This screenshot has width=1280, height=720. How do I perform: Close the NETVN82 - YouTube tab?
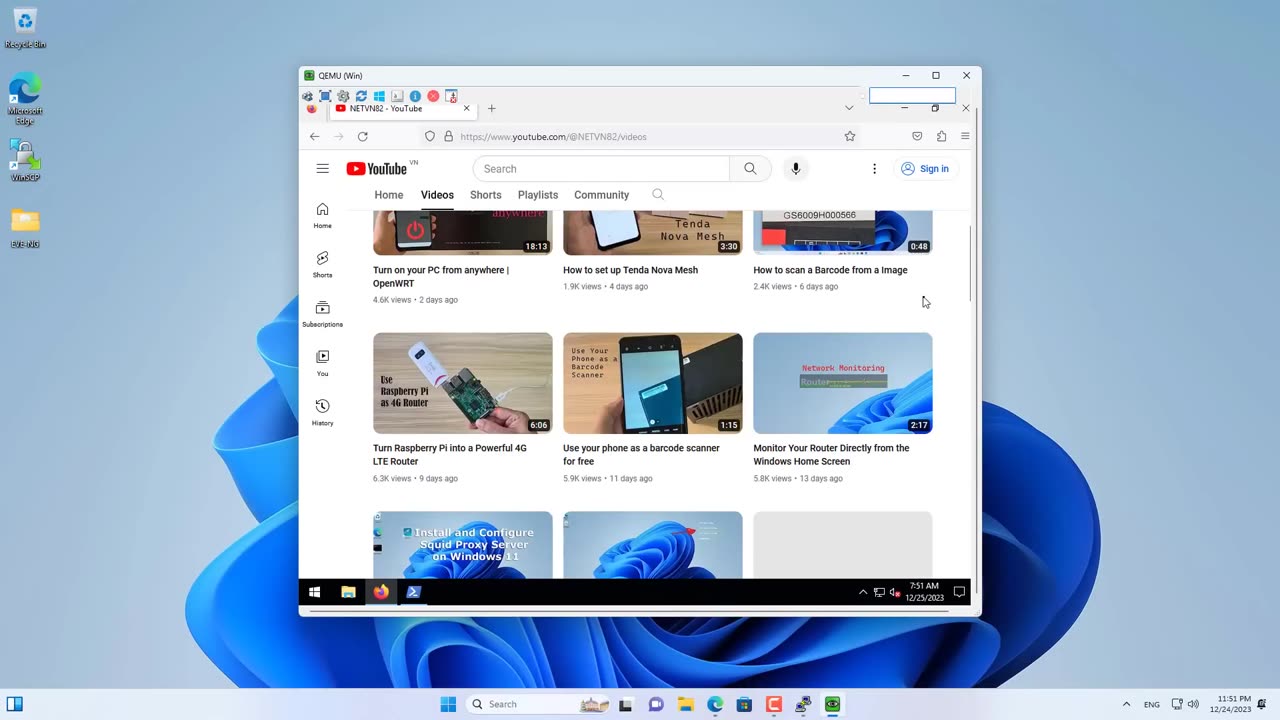coord(466,108)
